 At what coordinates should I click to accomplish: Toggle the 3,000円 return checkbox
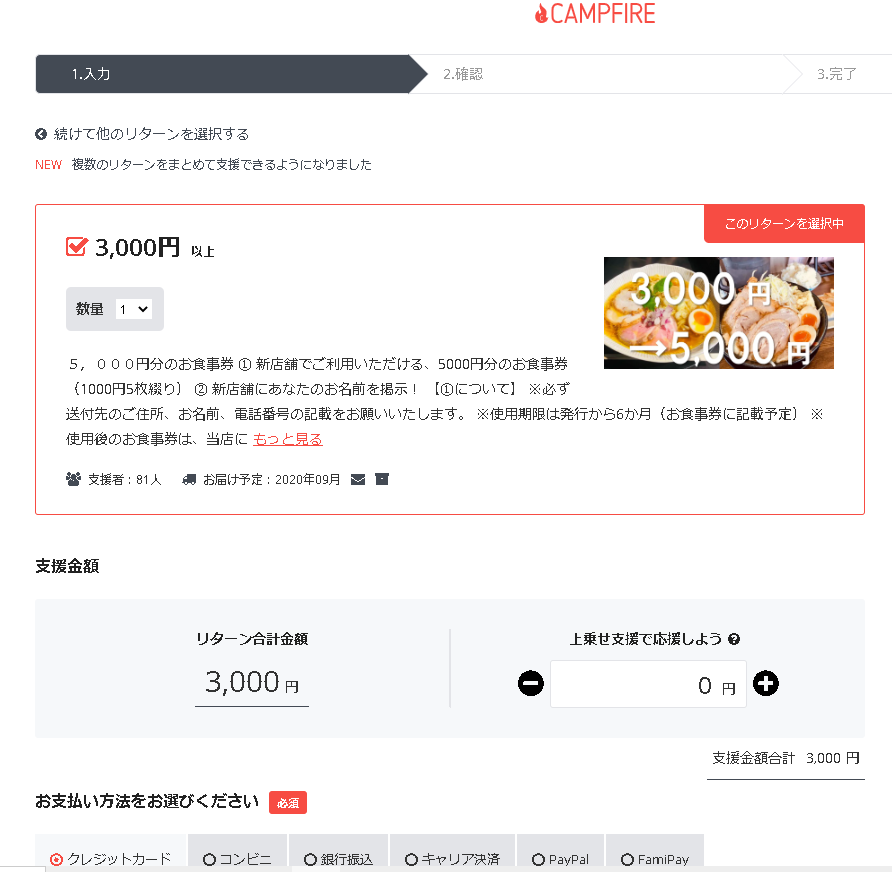tap(77, 247)
